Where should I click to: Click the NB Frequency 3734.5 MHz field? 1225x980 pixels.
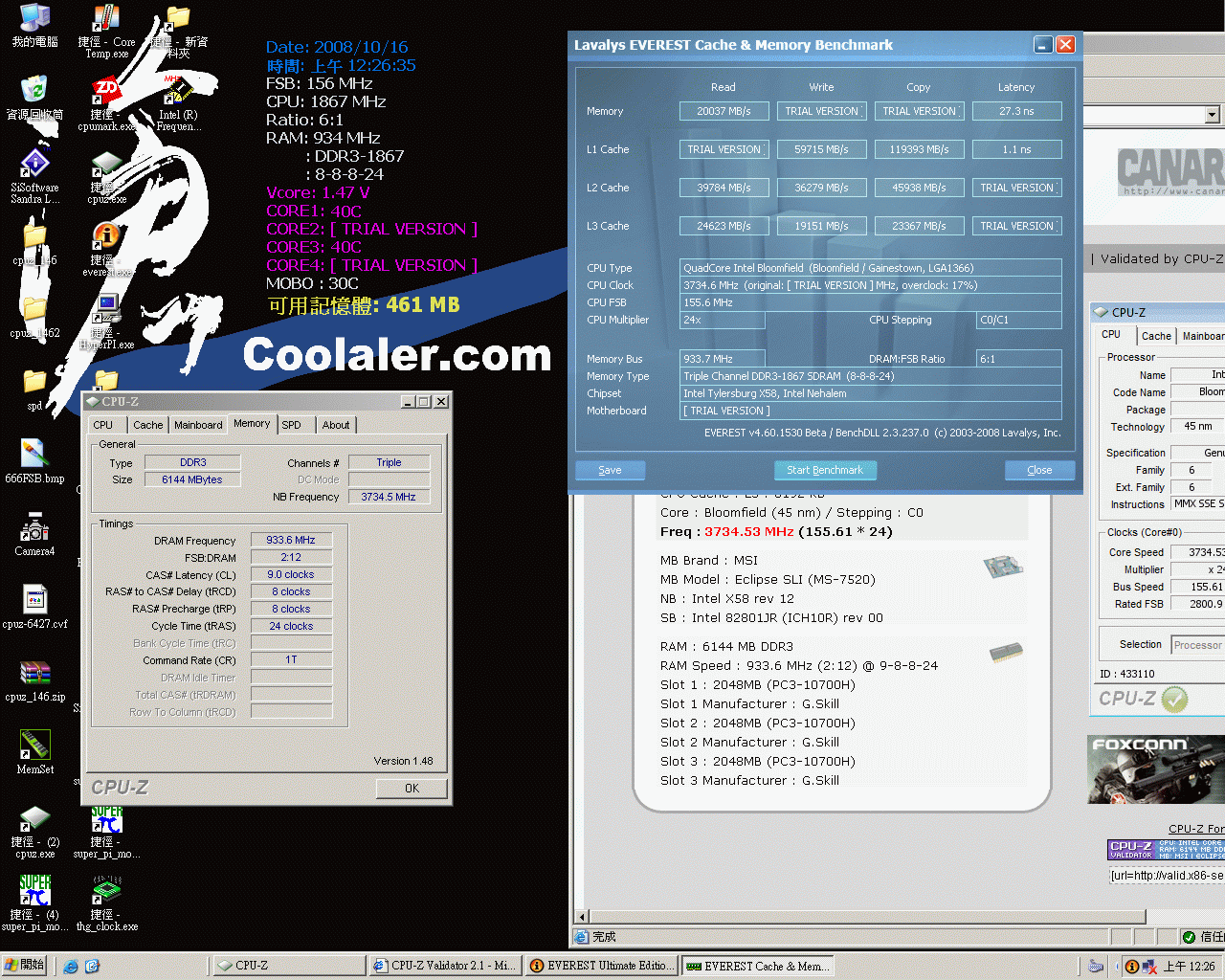(x=389, y=497)
